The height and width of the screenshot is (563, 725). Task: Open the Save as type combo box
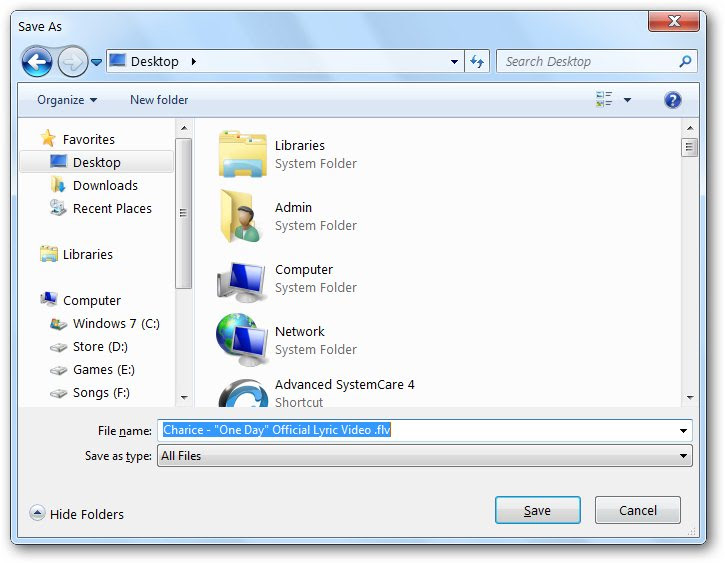point(424,456)
